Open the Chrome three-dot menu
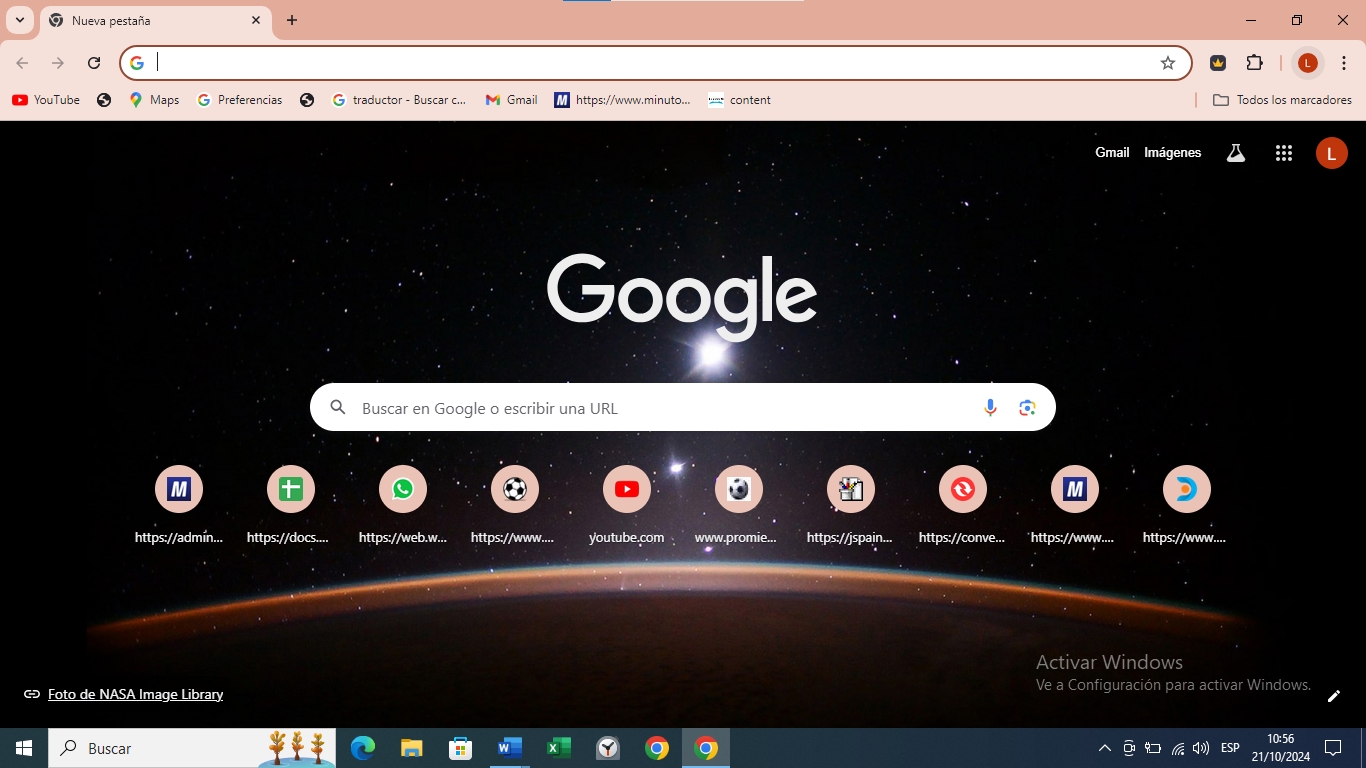The image size is (1366, 768). [x=1344, y=63]
